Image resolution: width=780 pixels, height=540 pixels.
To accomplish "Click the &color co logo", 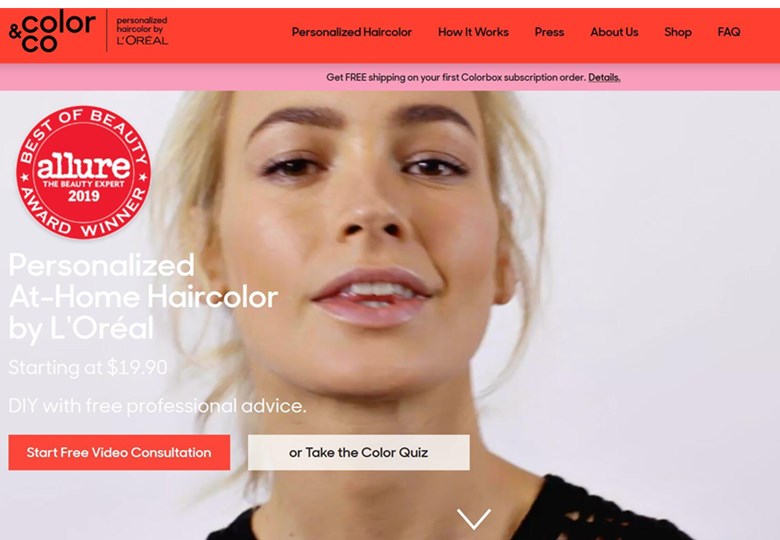I will [52, 31].
